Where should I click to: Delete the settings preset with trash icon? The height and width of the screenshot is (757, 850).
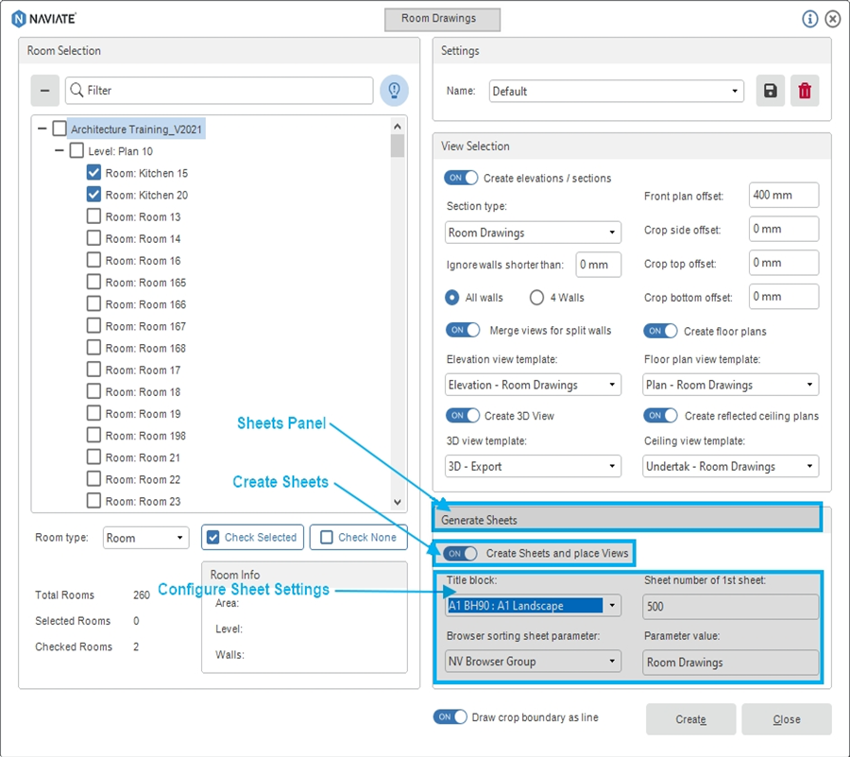coord(804,91)
